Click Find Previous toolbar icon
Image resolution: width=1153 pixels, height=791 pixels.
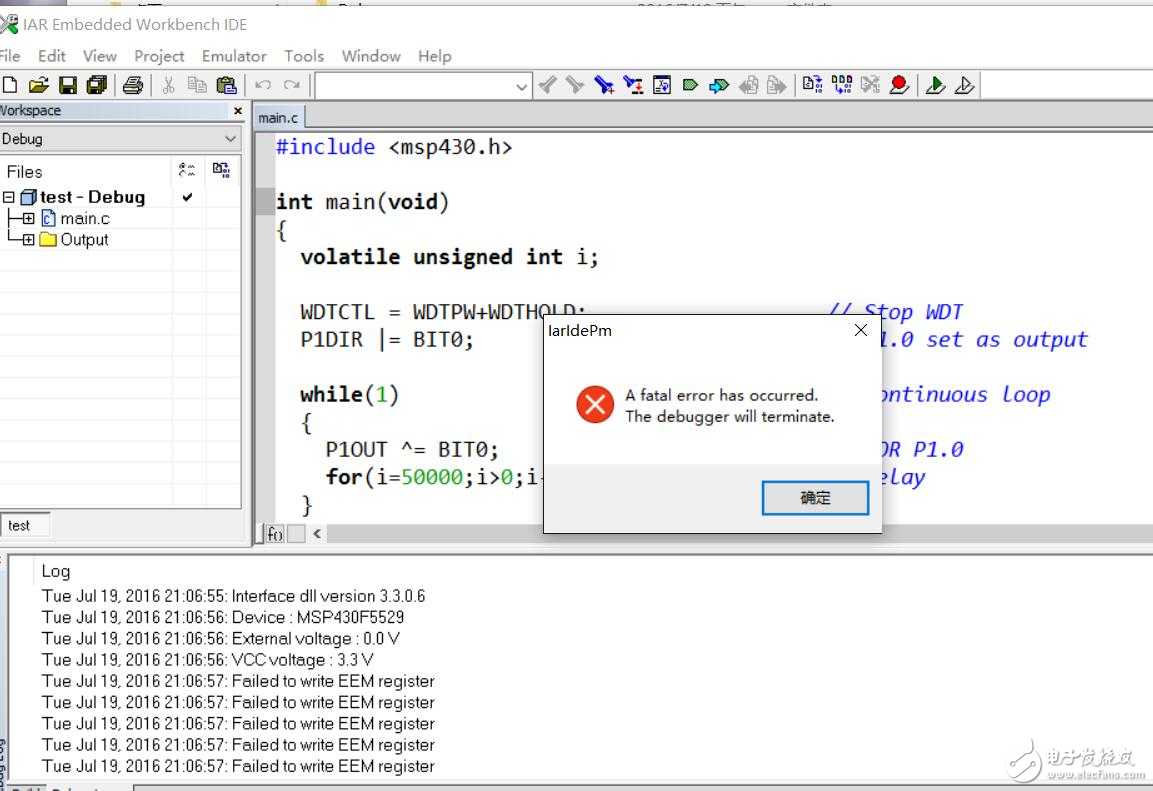tap(546, 85)
